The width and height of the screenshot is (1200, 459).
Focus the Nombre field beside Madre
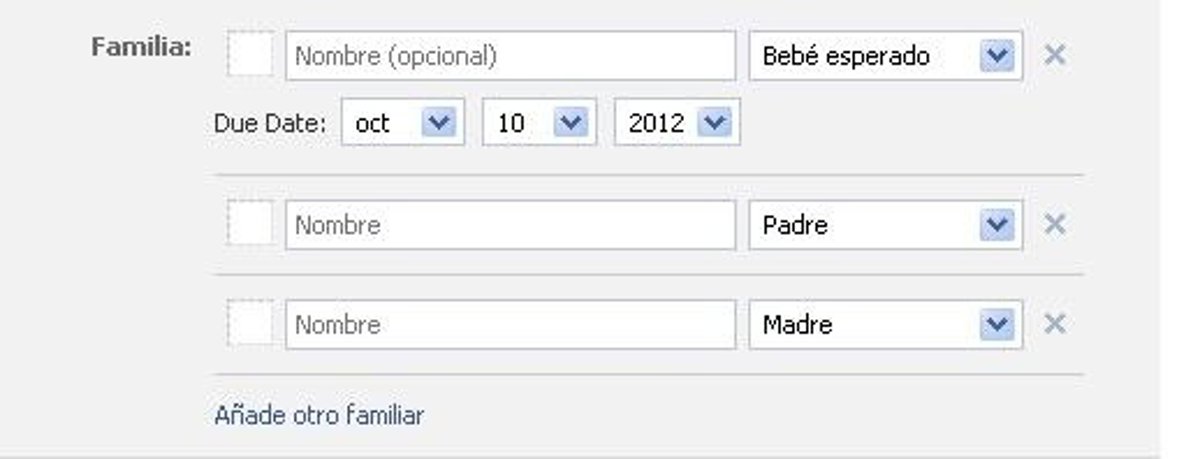tap(510, 325)
